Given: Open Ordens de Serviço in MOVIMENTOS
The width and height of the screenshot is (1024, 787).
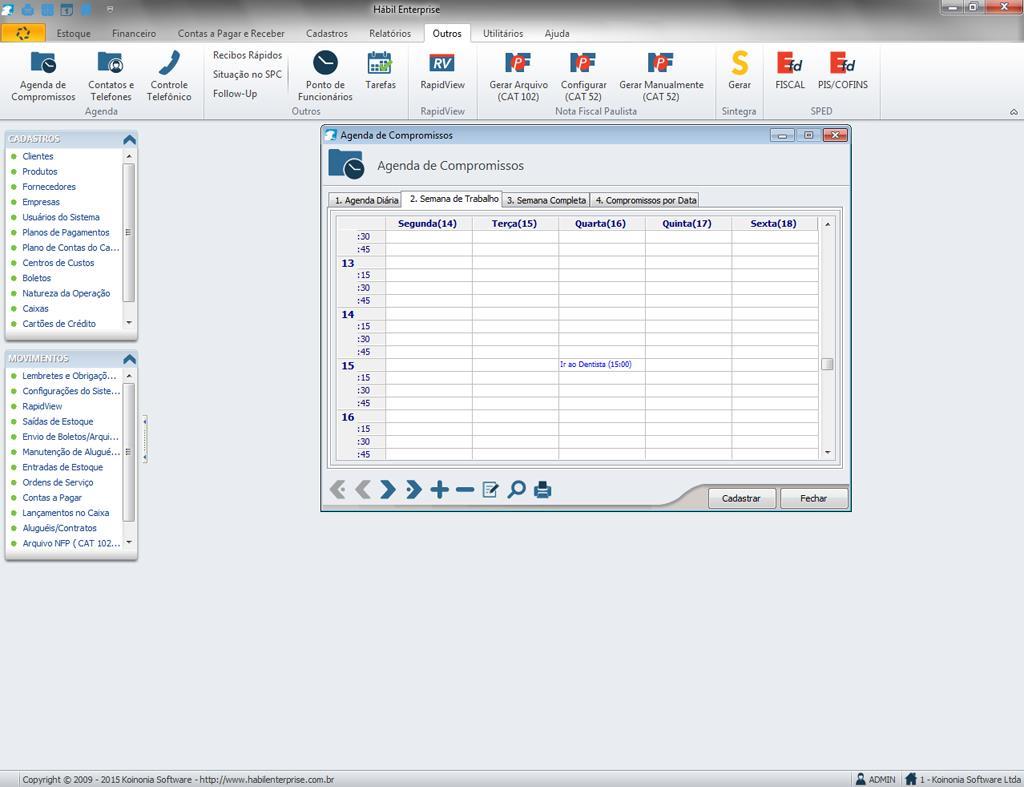Looking at the screenshot, I should coord(57,482).
